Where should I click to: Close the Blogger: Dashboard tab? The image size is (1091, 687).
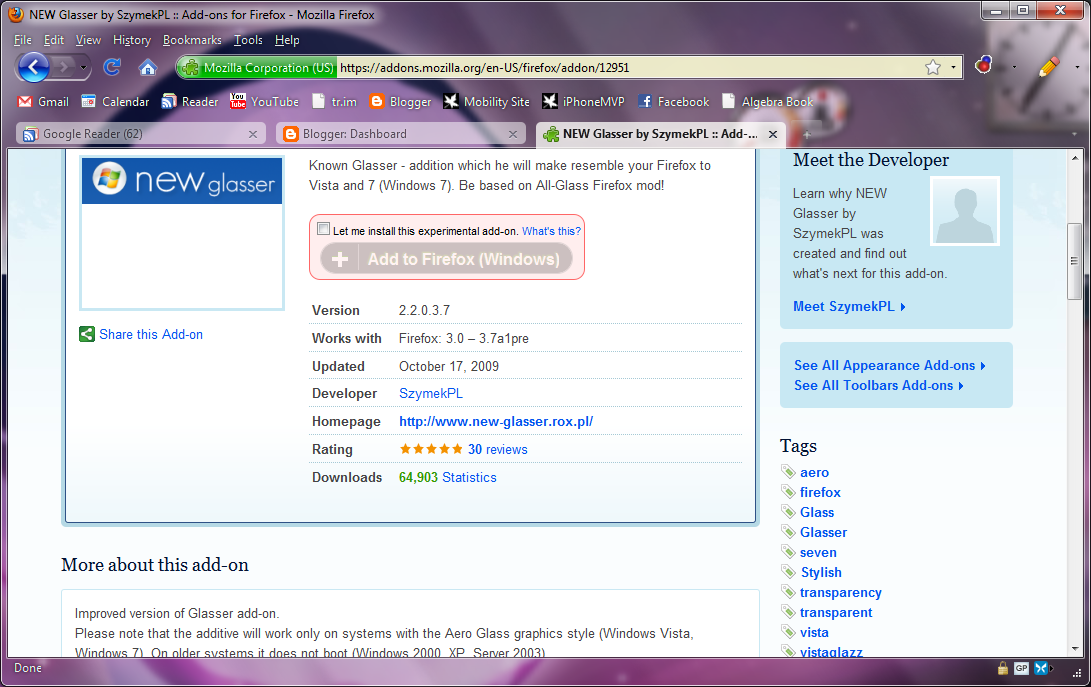[x=513, y=134]
